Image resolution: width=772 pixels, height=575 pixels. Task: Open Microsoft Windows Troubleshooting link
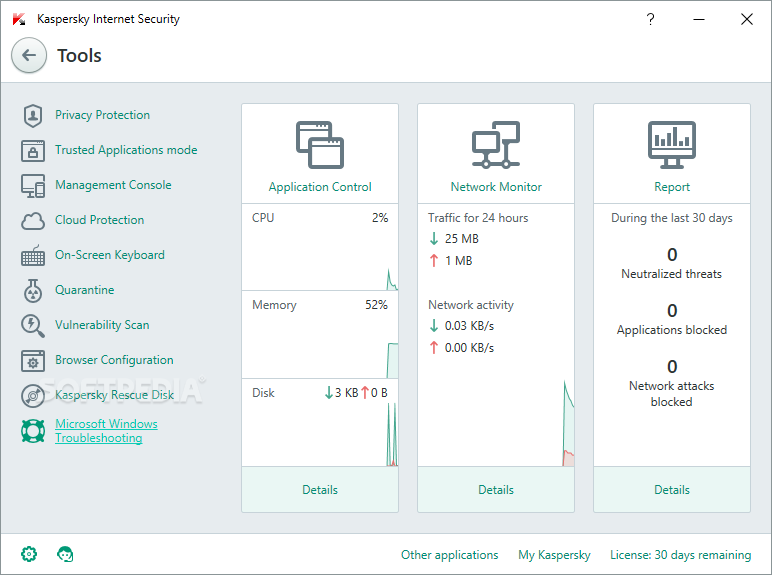(x=106, y=431)
